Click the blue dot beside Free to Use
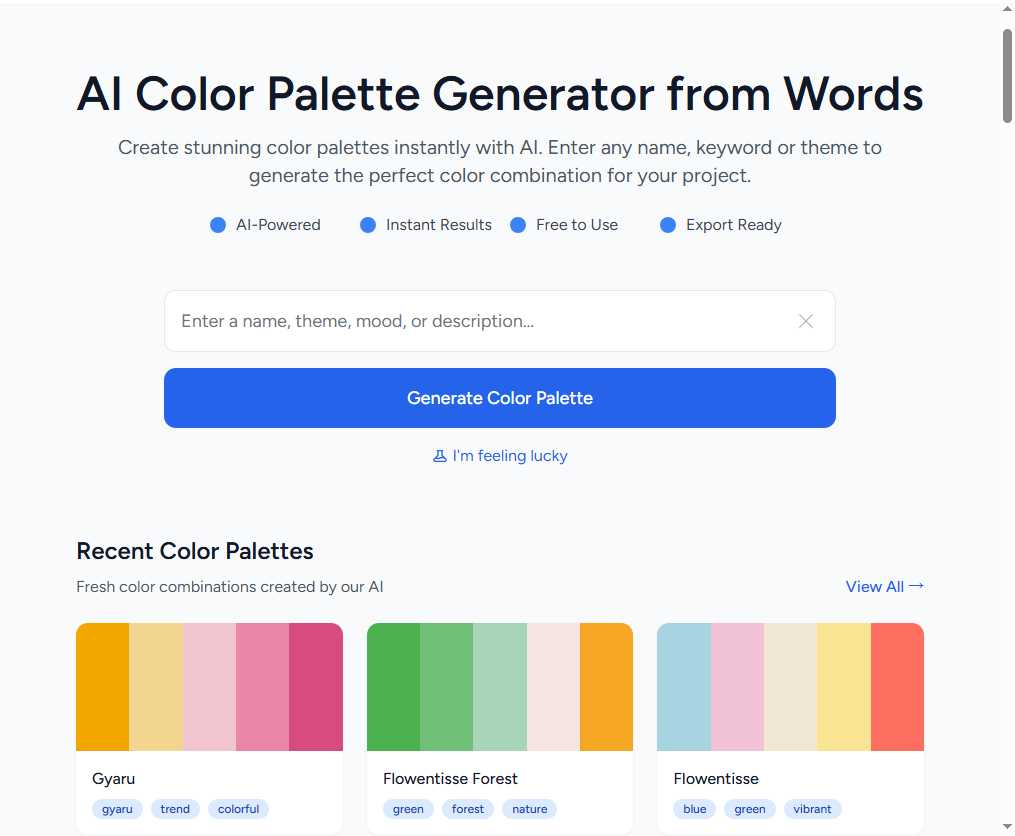 tap(518, 225)
